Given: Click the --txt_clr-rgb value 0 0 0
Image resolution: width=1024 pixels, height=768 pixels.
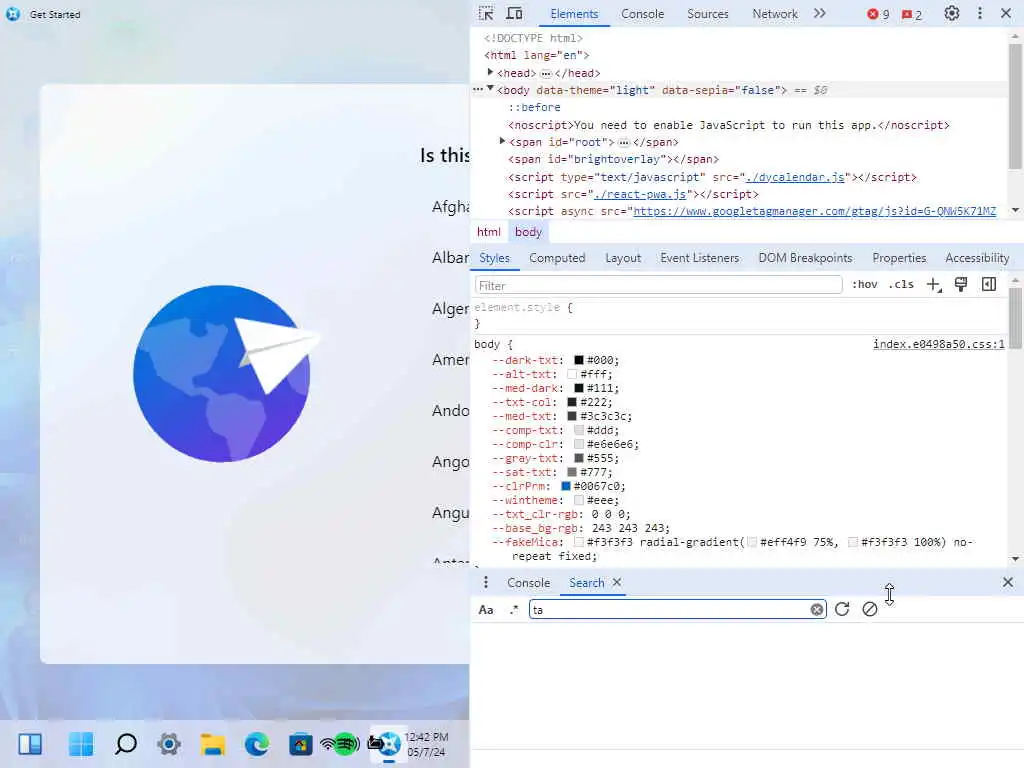Looking at the screenshot, I should click(x=608, y=515).
